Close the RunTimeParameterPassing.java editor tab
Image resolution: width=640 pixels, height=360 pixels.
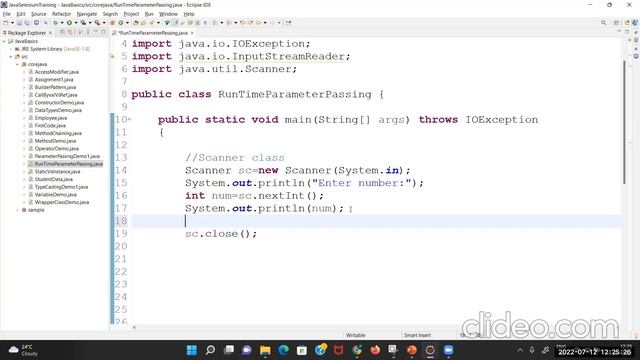[192, 33]
